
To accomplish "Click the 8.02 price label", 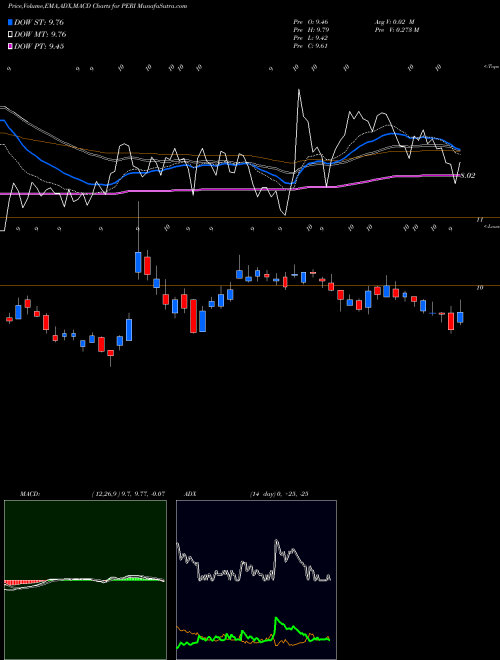I will pos(468,176).
